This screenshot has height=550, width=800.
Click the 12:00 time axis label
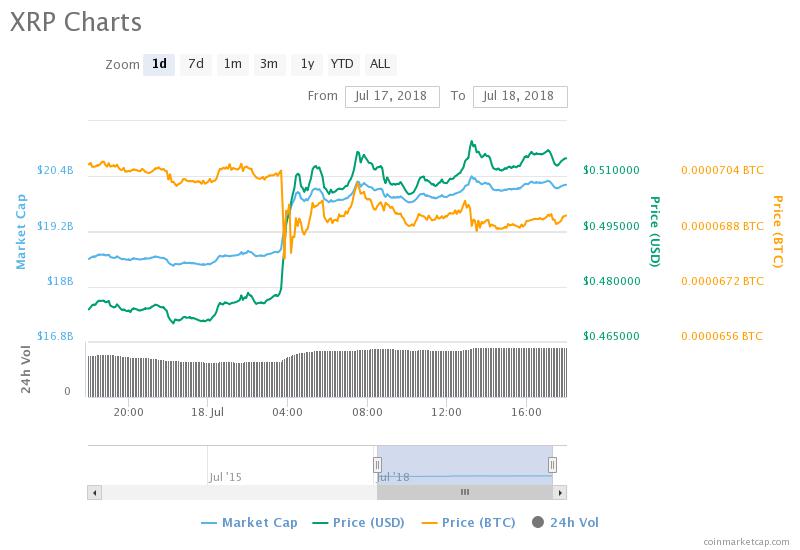click(x=446, y=412)
